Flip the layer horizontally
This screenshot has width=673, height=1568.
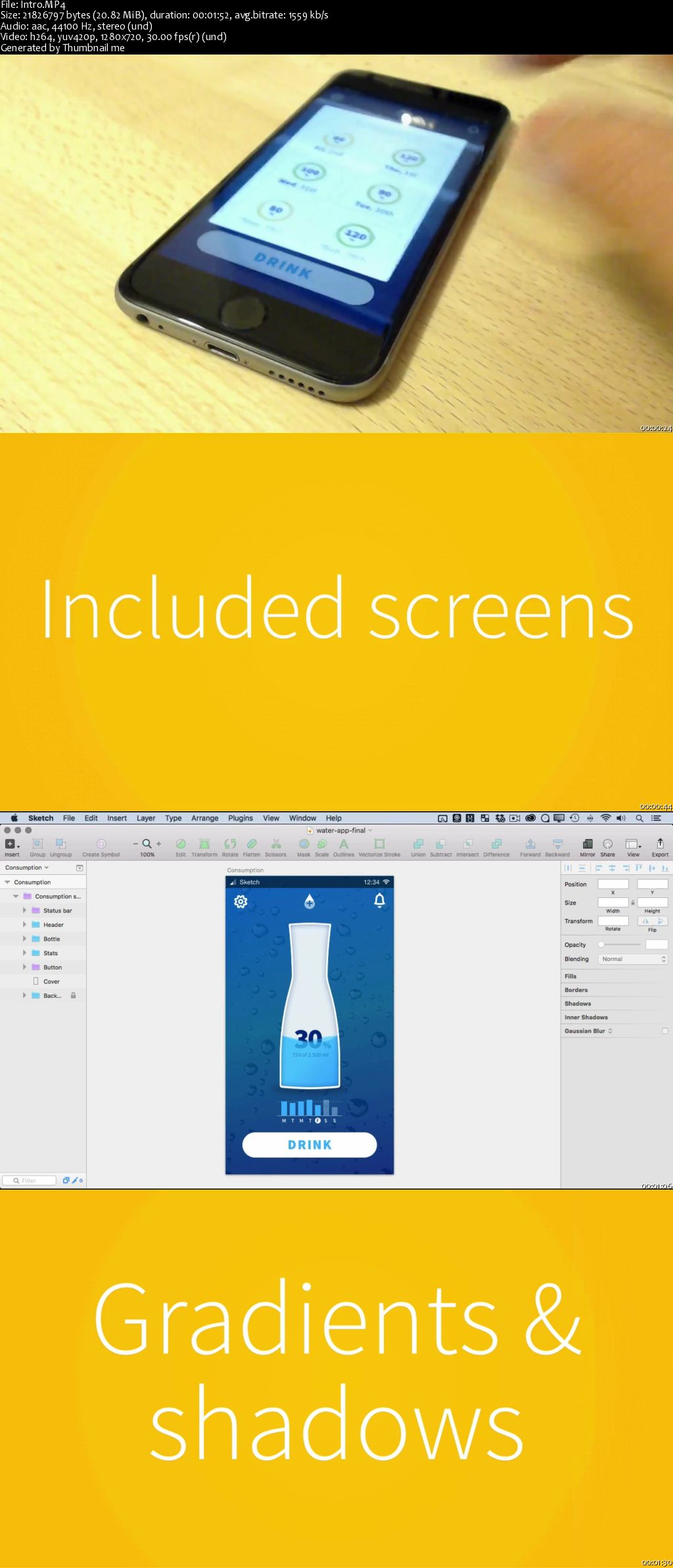tap(645, 921)
